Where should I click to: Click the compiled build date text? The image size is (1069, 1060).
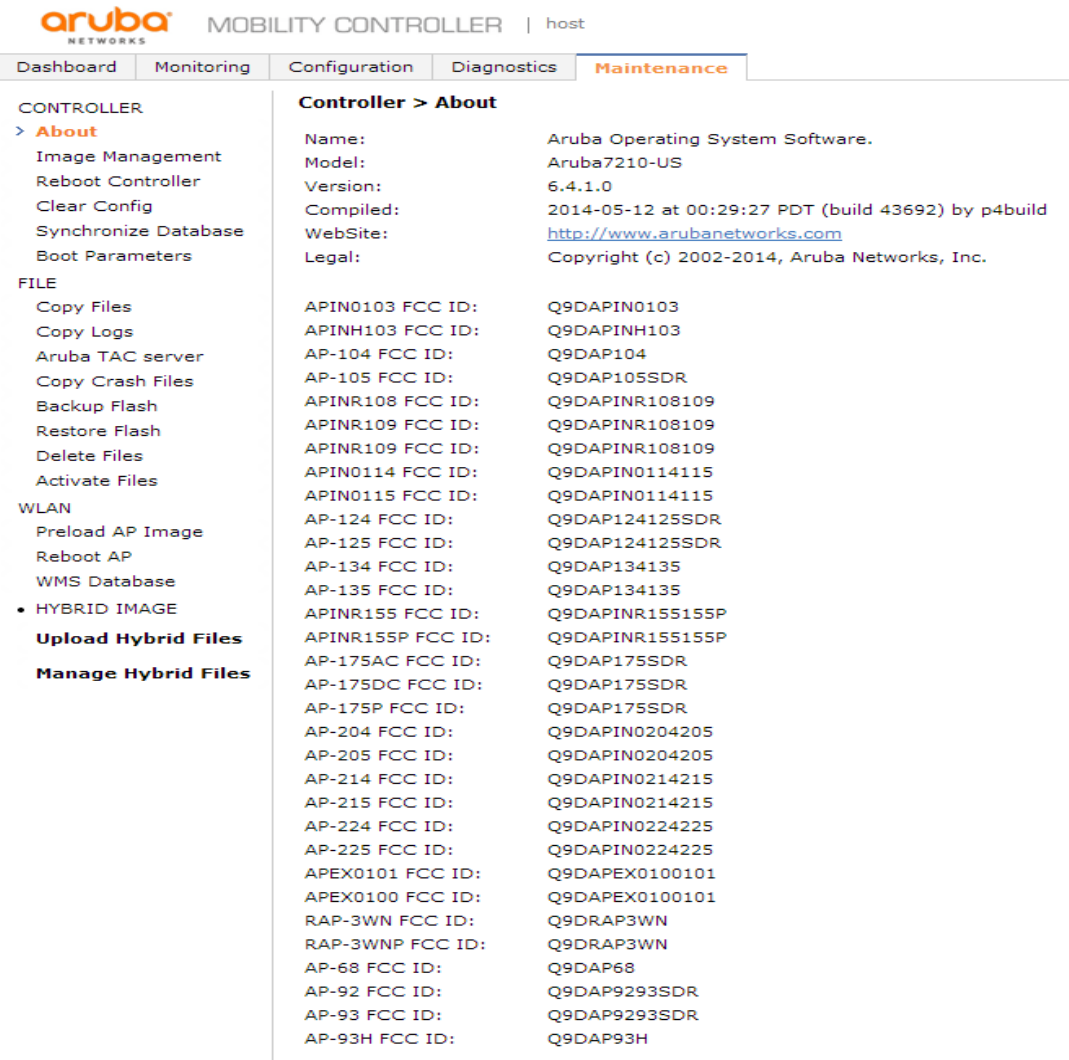pyautogui.click(x=797, y=210)
